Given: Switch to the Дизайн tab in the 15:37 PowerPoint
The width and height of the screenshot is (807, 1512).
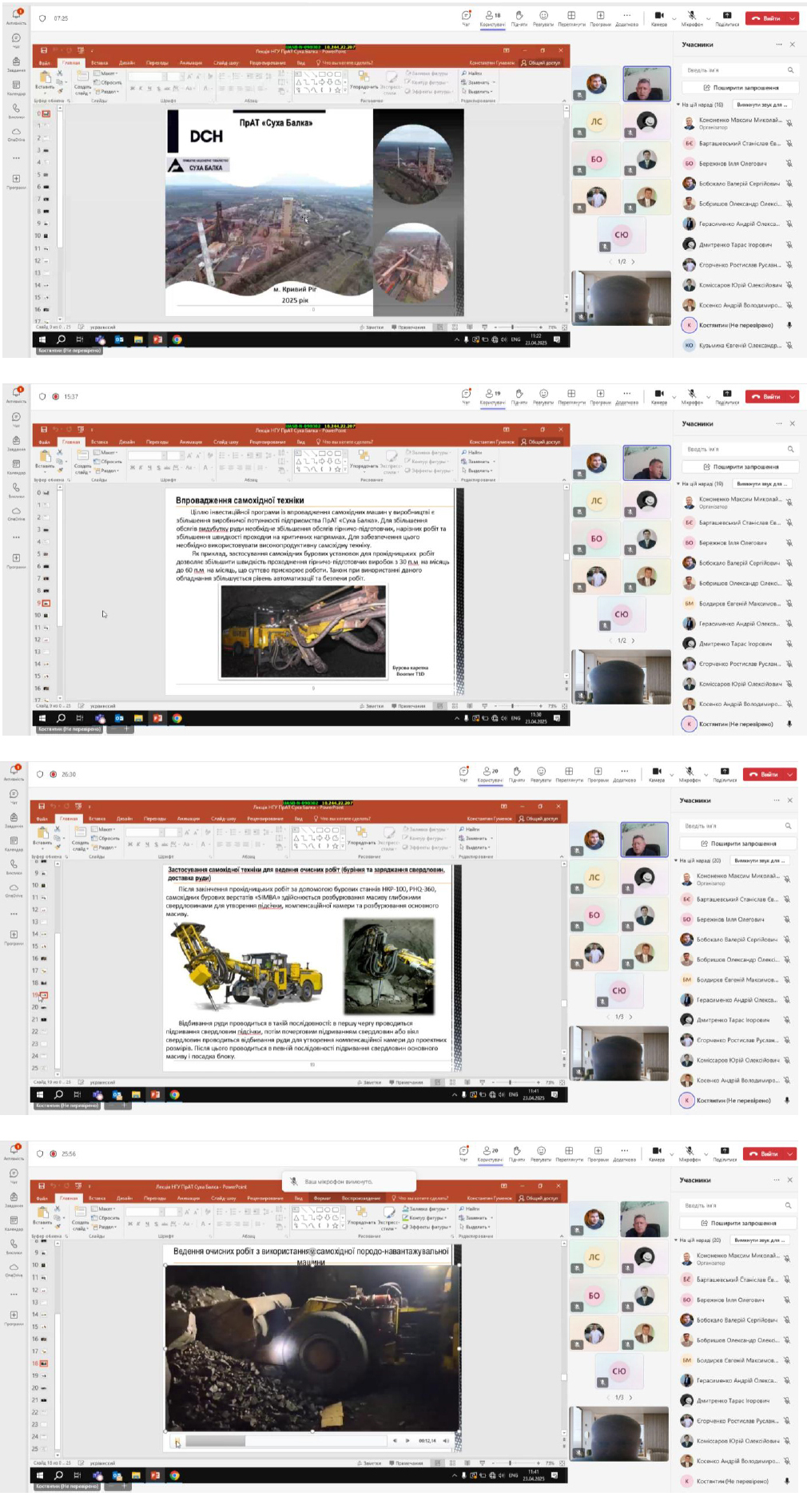Looking at the screenshot, I should click(127, 442).
